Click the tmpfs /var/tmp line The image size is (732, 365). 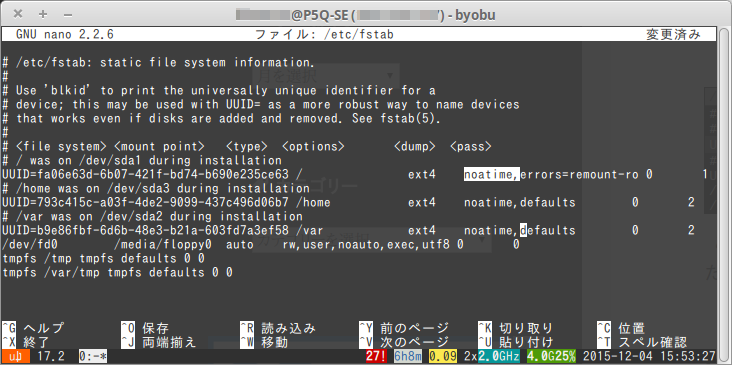pyautogui.click(x=117, y=273)
